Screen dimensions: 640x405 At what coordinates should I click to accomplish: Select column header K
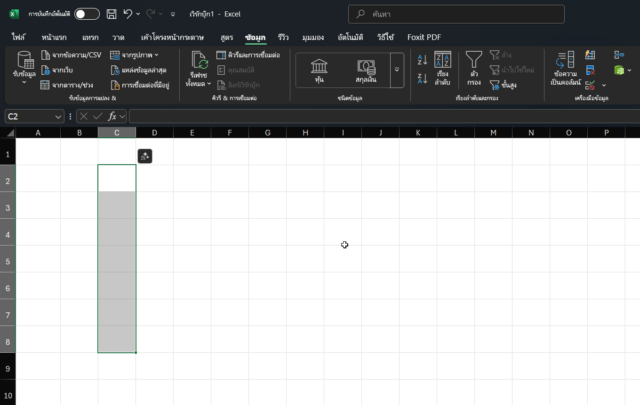pos(418,133)
